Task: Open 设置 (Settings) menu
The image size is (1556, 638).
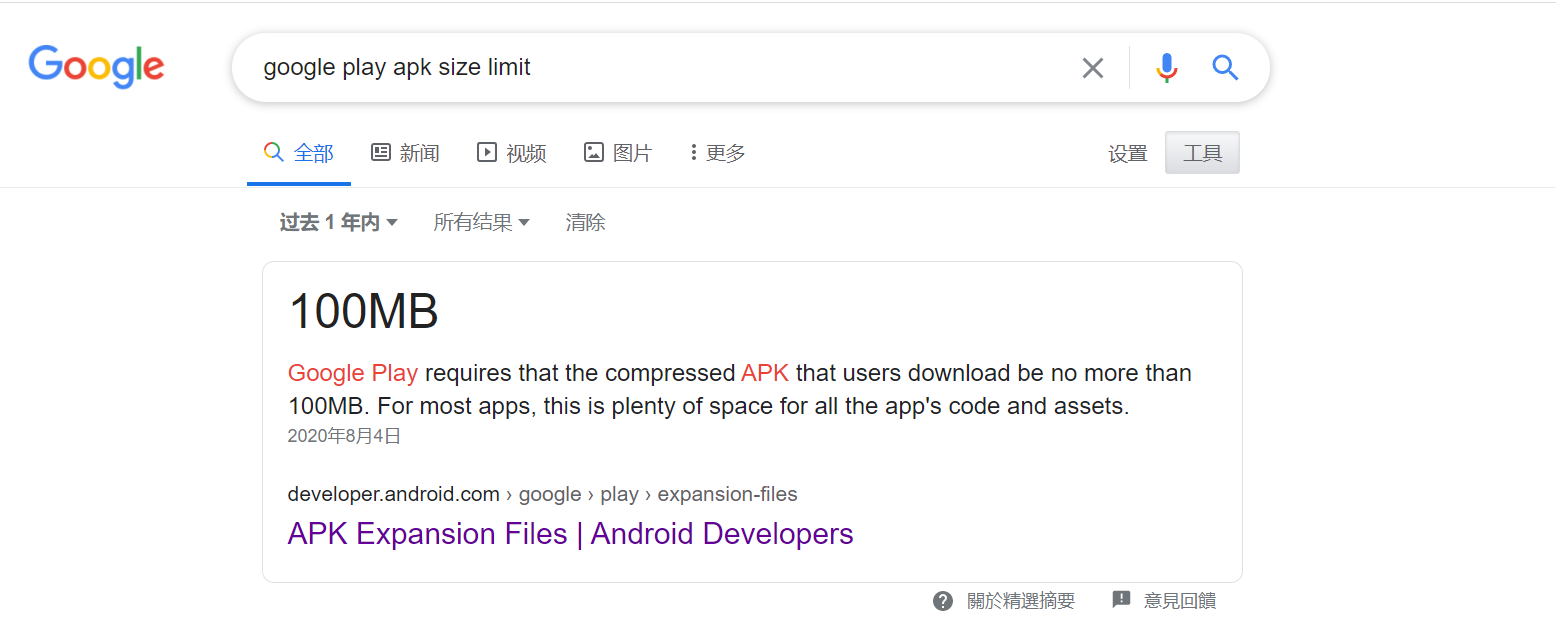Action: pos(1127,154)
